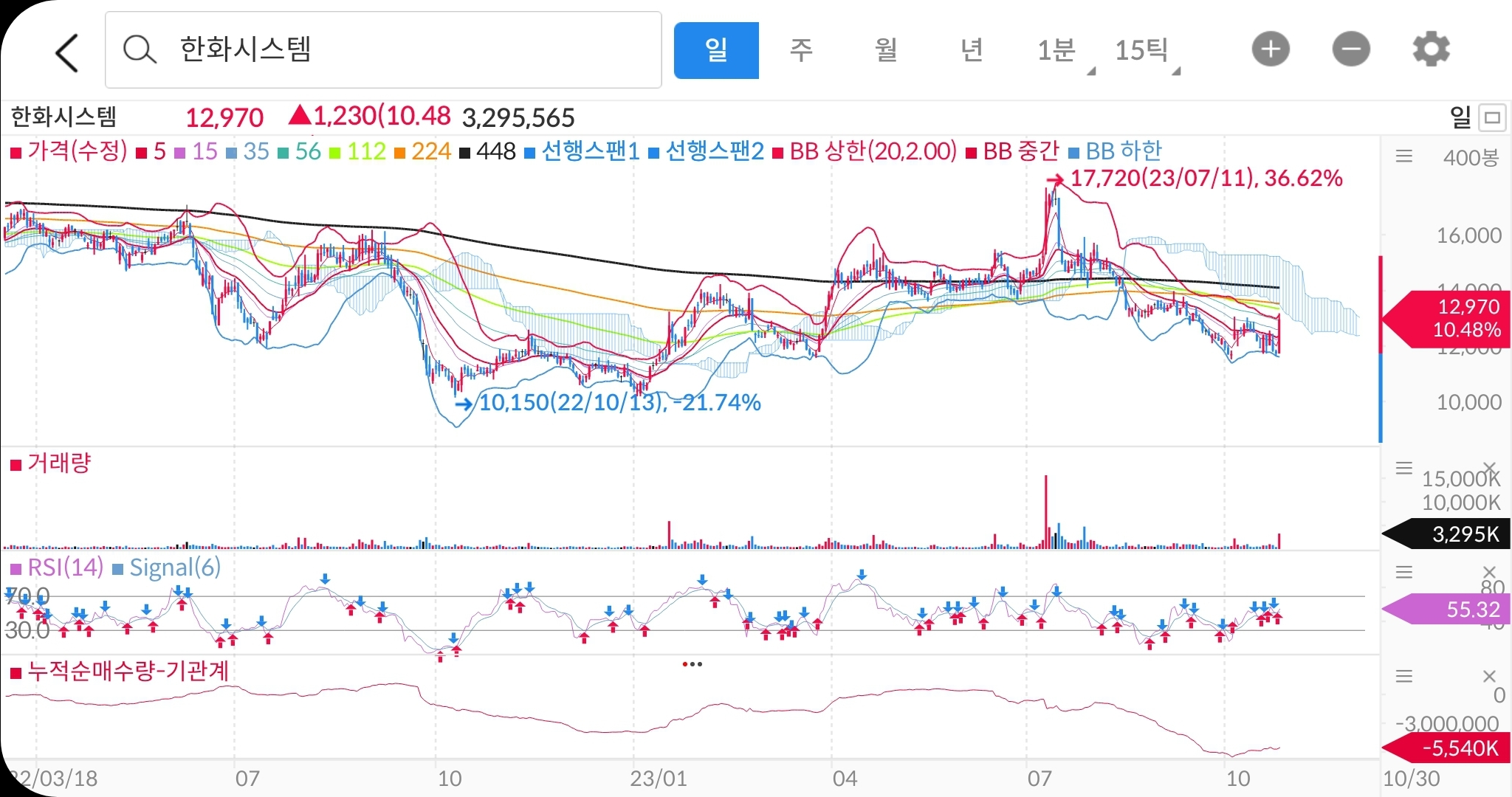Close the RSI(14) indicator panel

[1489, 572]
